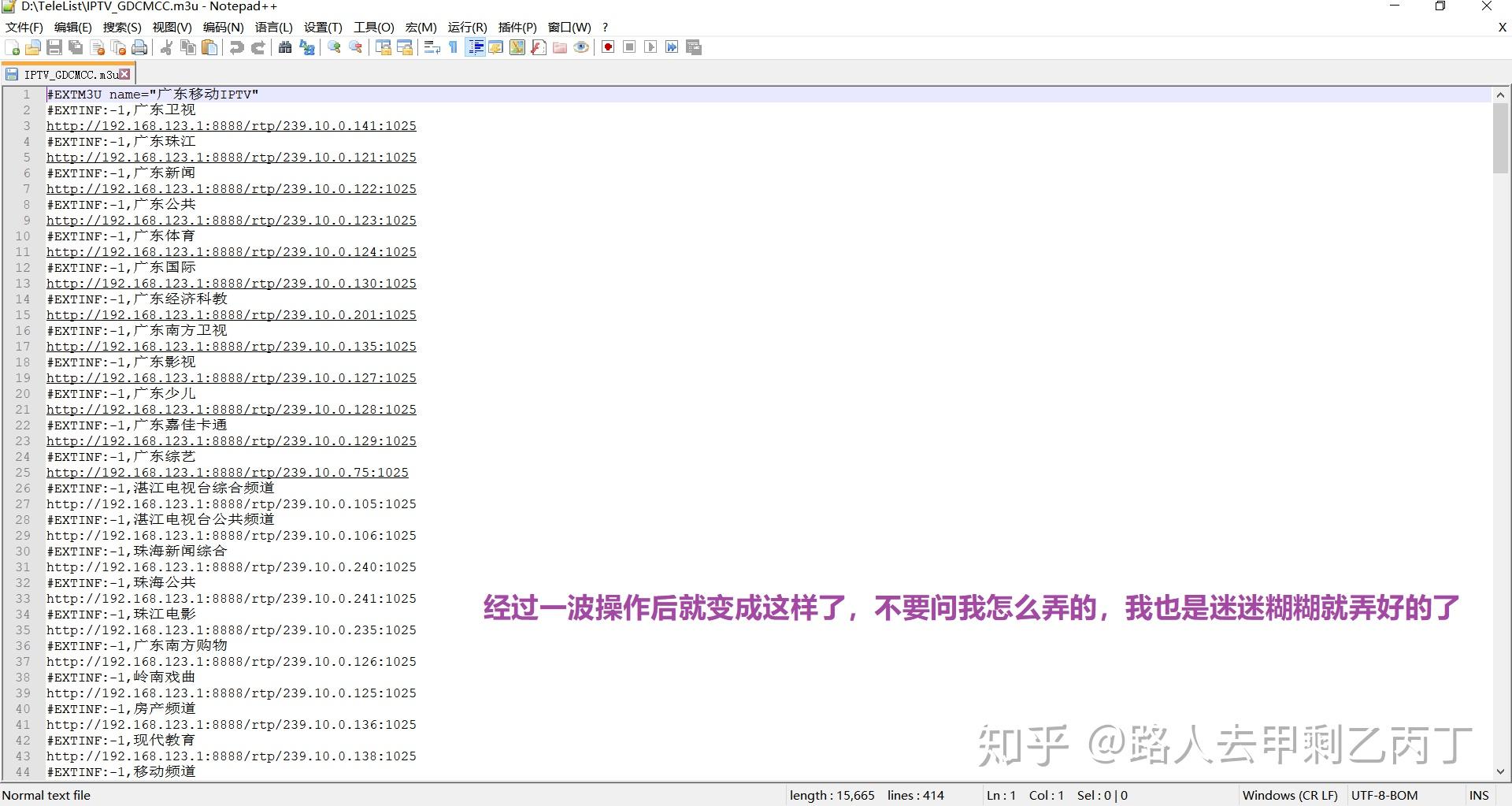
Task: Open the Replace dialog
Action: [307, 47]
